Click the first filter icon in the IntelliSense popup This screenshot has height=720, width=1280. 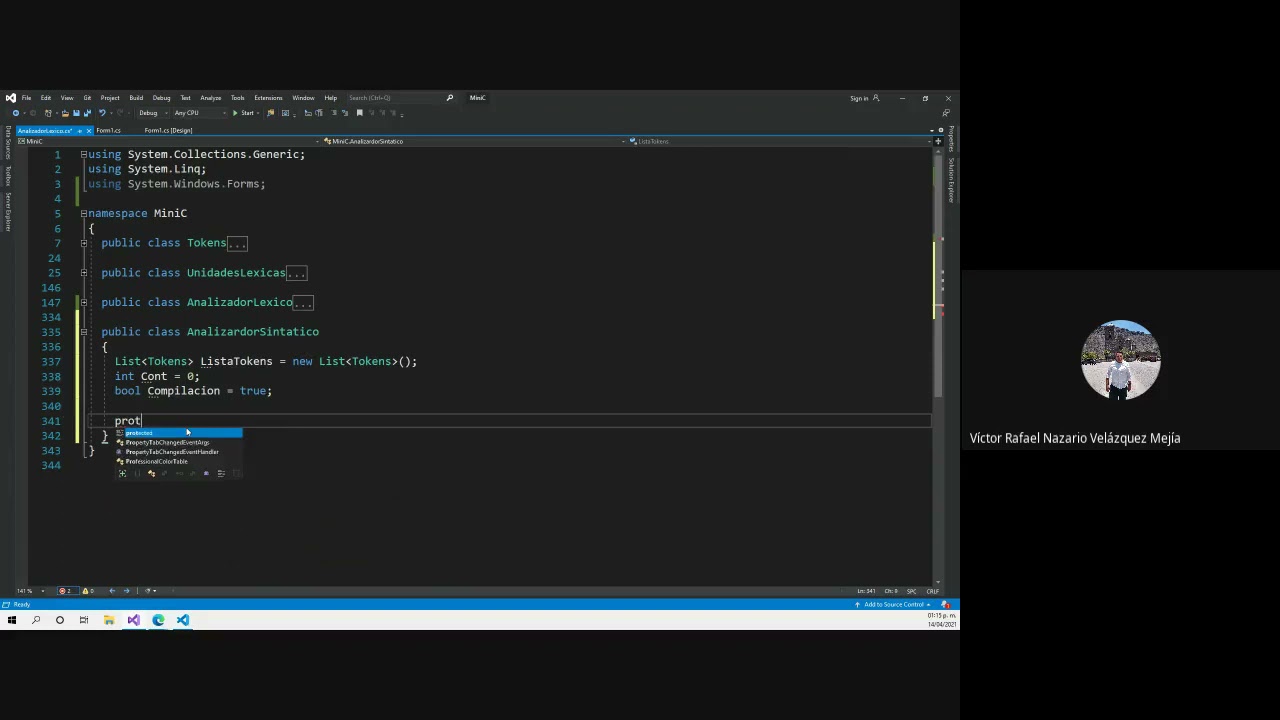click(122, 473)
